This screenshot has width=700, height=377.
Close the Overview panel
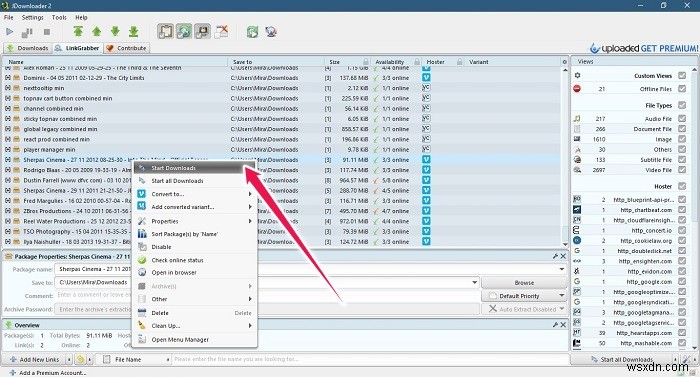pos(563,325)
